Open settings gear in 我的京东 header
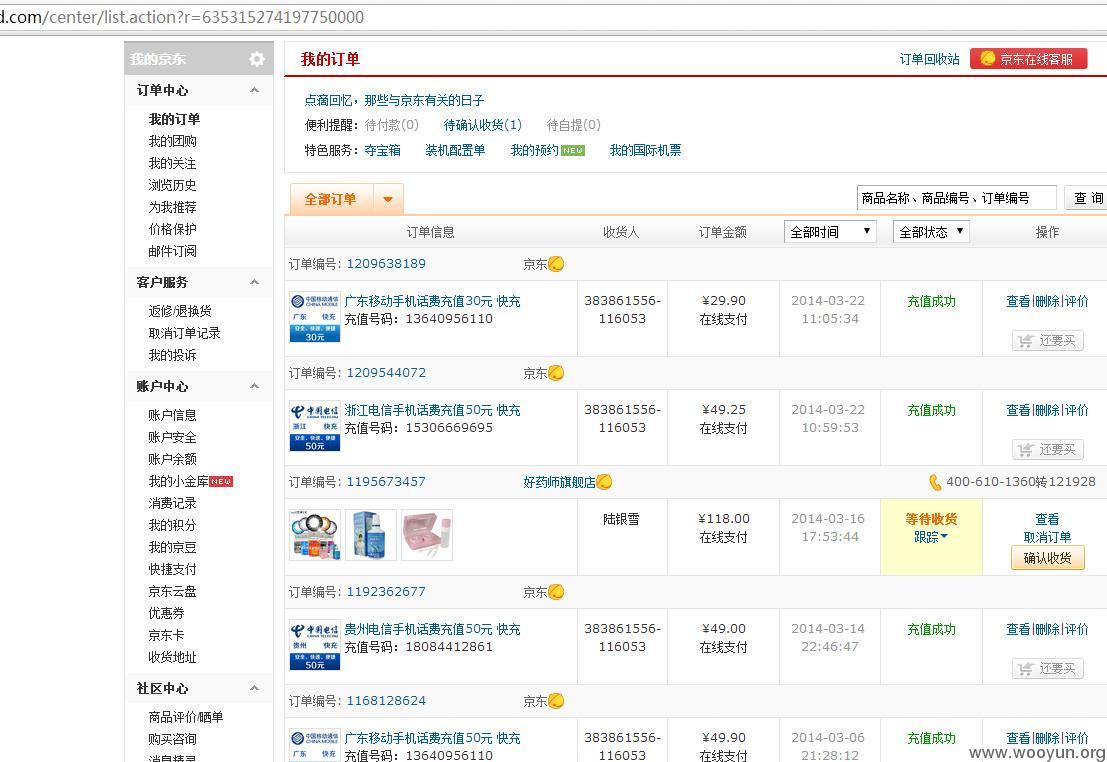1107x762 pixels. coord(257,59)
